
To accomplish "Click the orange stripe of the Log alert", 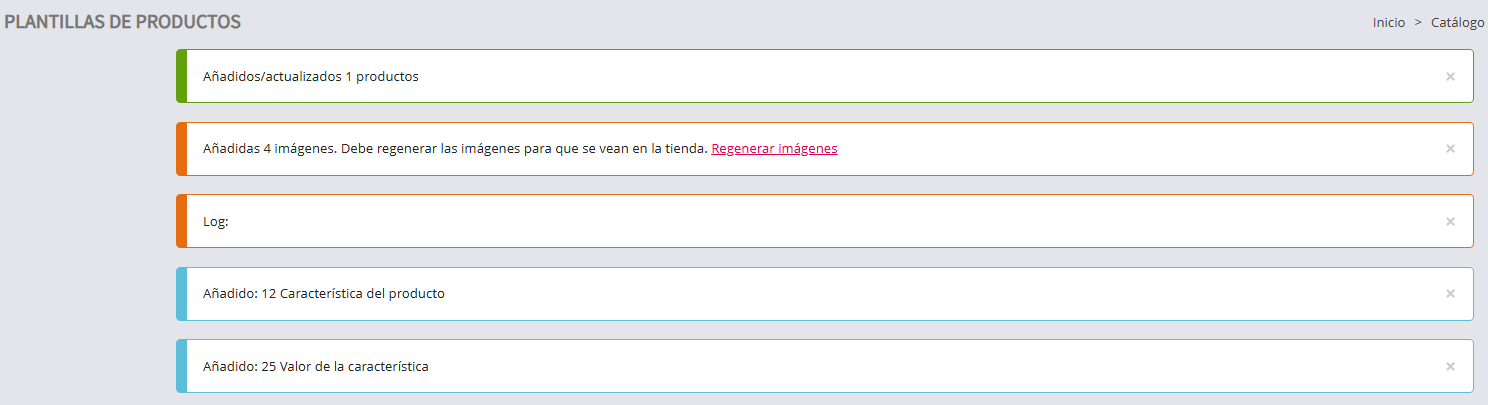I will (181, 221).
